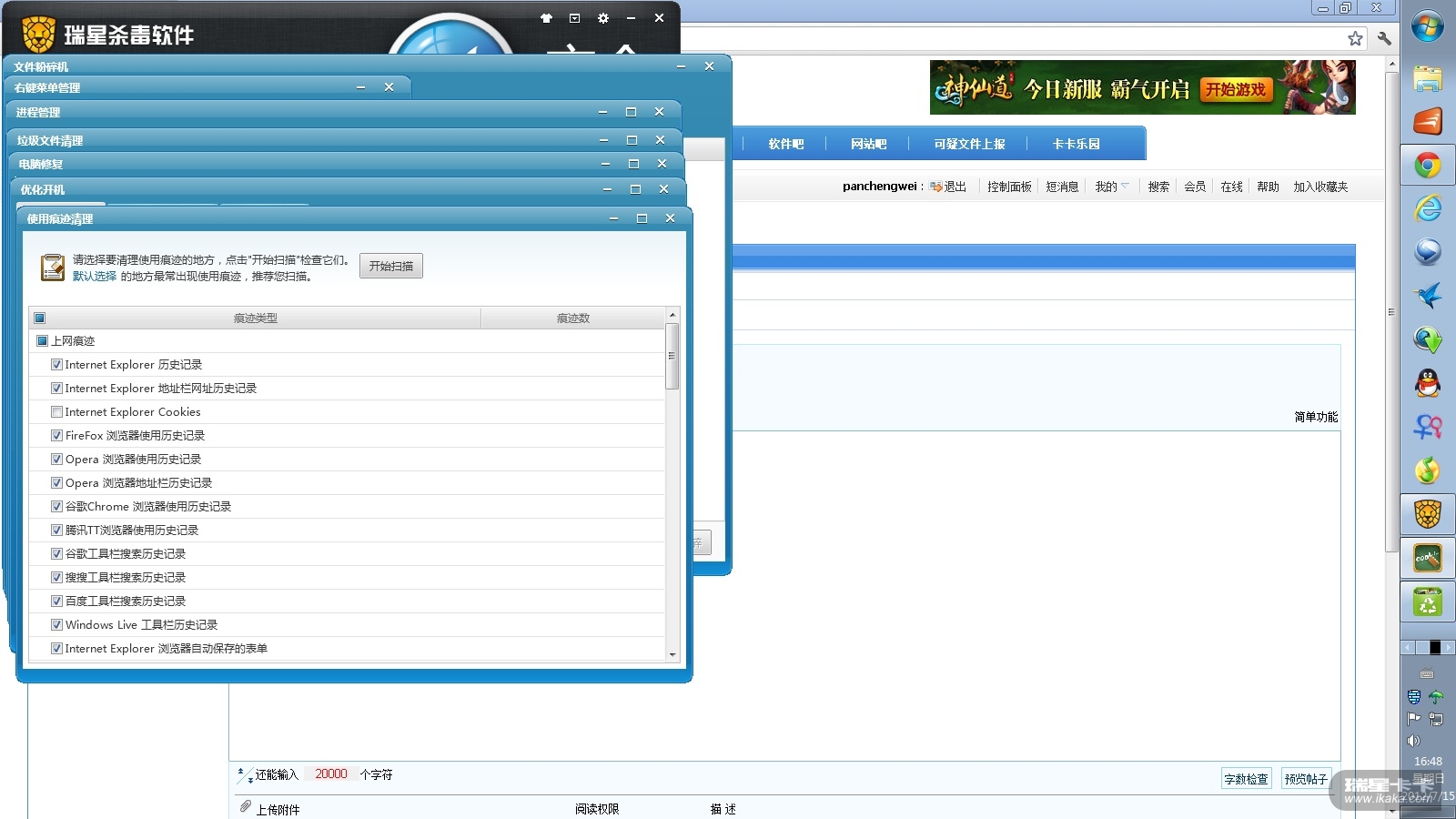The width and height of the screenshot is (1456, 819).
Task: Open Rising antivirus settings gear
Action: click(602, 18)
